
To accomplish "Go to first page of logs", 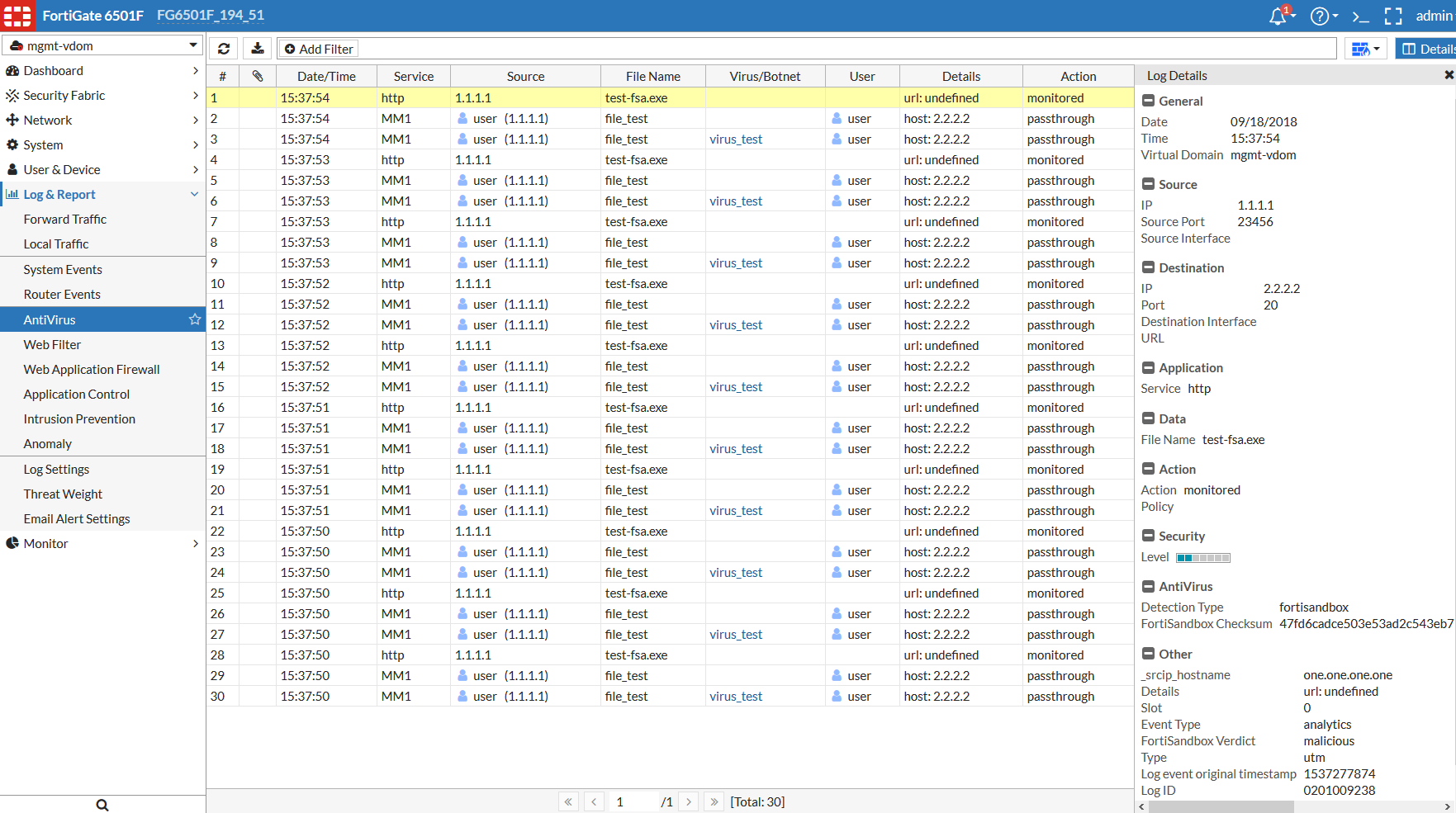I will pos(568,801).
